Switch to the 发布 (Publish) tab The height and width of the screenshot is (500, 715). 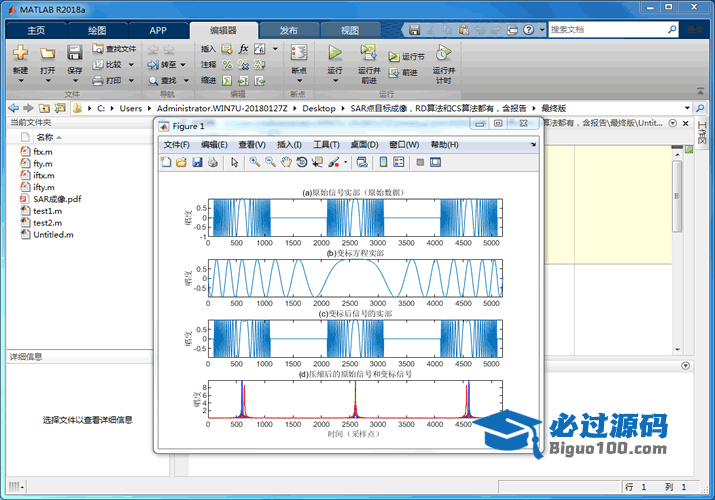289,31
